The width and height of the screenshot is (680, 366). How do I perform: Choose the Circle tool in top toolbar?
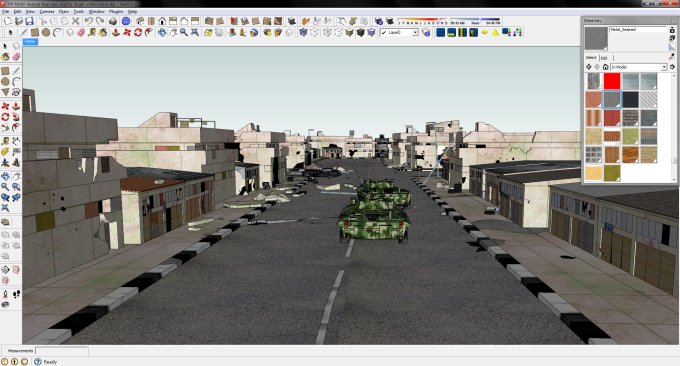pos(46,33)
